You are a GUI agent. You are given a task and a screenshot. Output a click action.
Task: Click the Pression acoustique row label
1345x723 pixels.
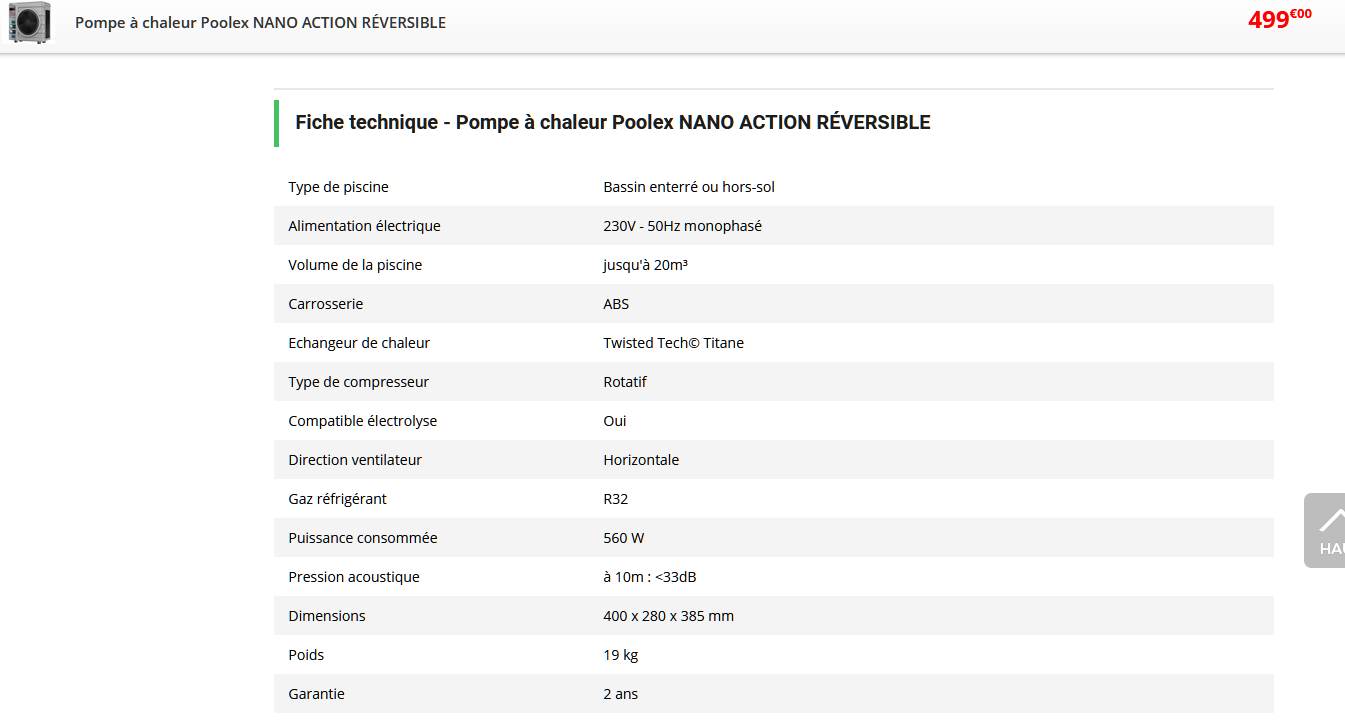point(353,577)
